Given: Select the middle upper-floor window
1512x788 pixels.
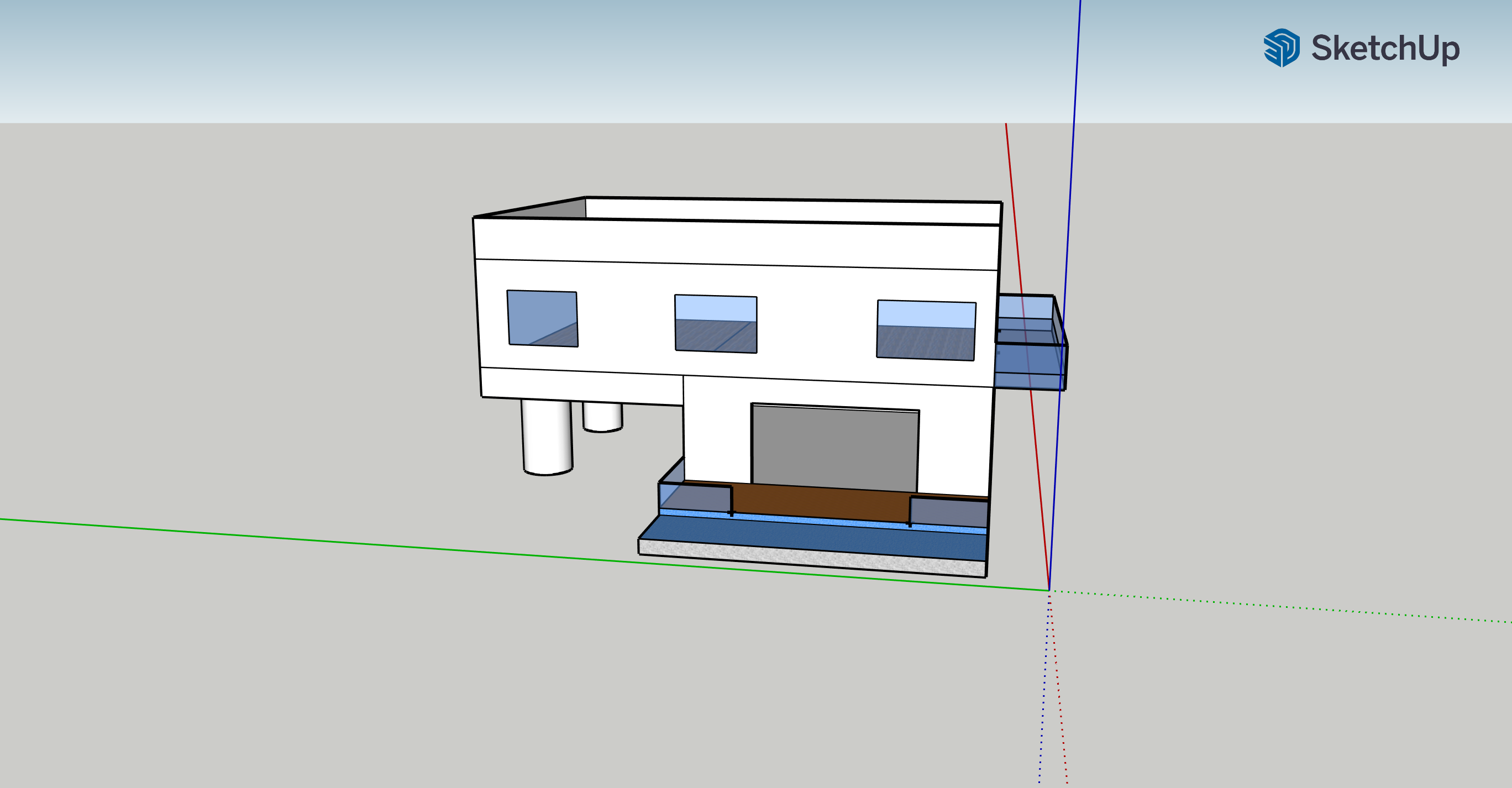Looking at the screenshot, I should [716, 324].
